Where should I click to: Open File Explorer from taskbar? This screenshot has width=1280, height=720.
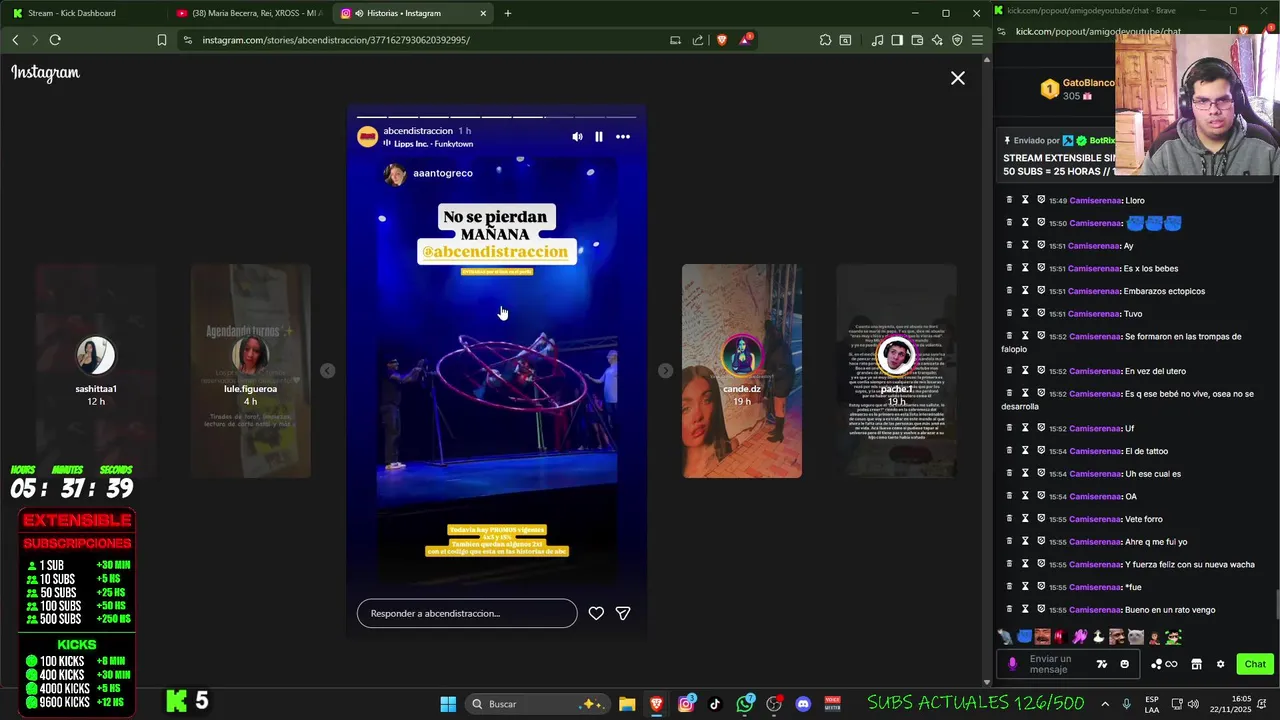point(627,704)
